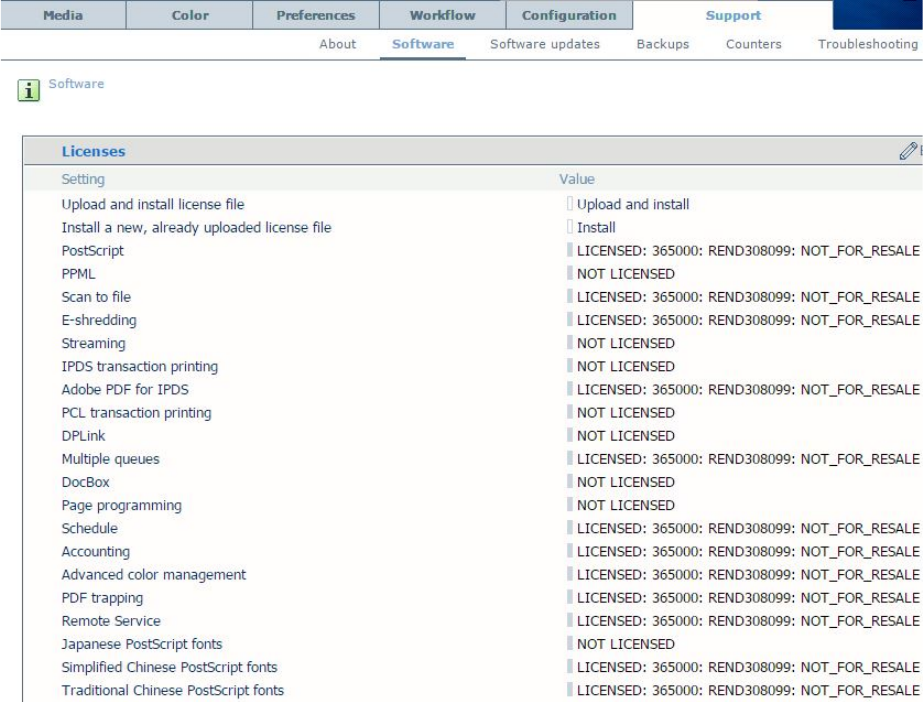Select Upload and install license file setting
Viewport: 923px width, 702px height.
tap(152, 204)
